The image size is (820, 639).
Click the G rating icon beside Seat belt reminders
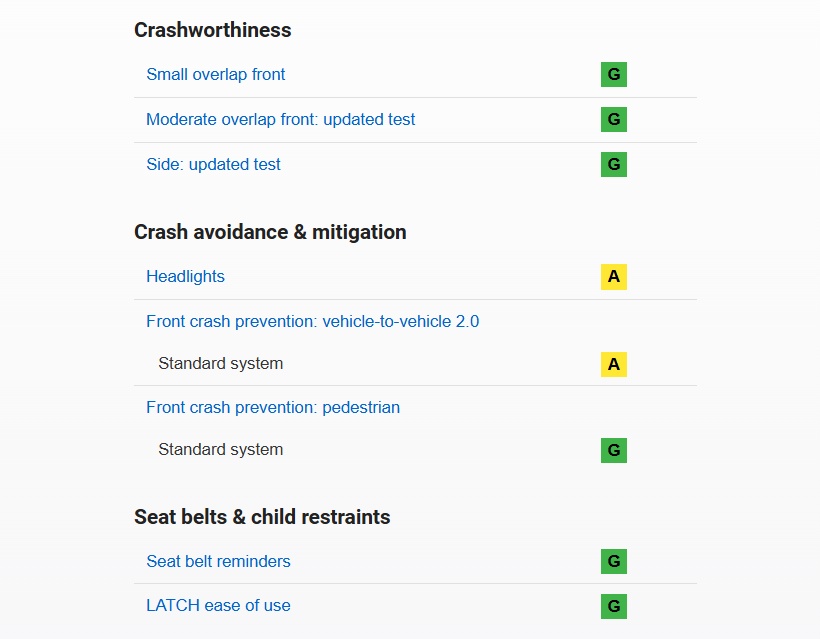pos(613,561)
